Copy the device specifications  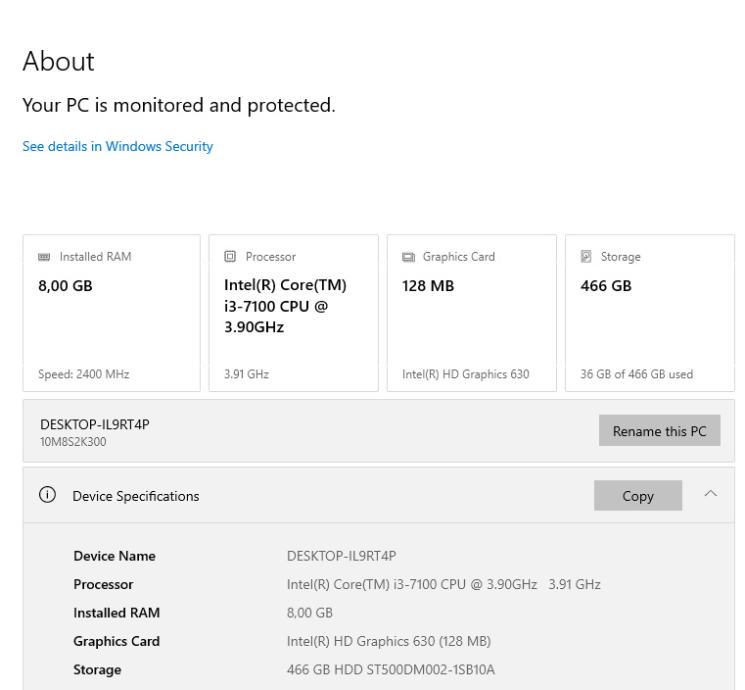(638, 495)
